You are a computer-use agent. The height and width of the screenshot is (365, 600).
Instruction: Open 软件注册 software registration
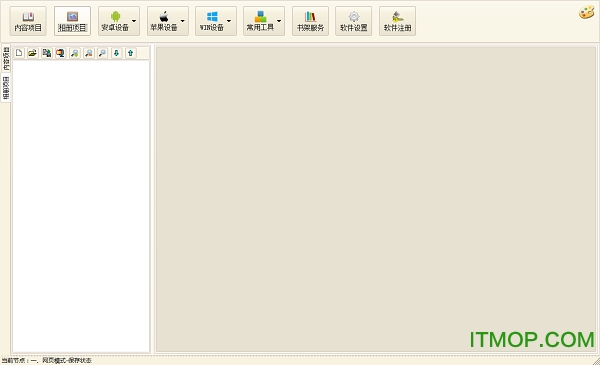tap(397, 21)
